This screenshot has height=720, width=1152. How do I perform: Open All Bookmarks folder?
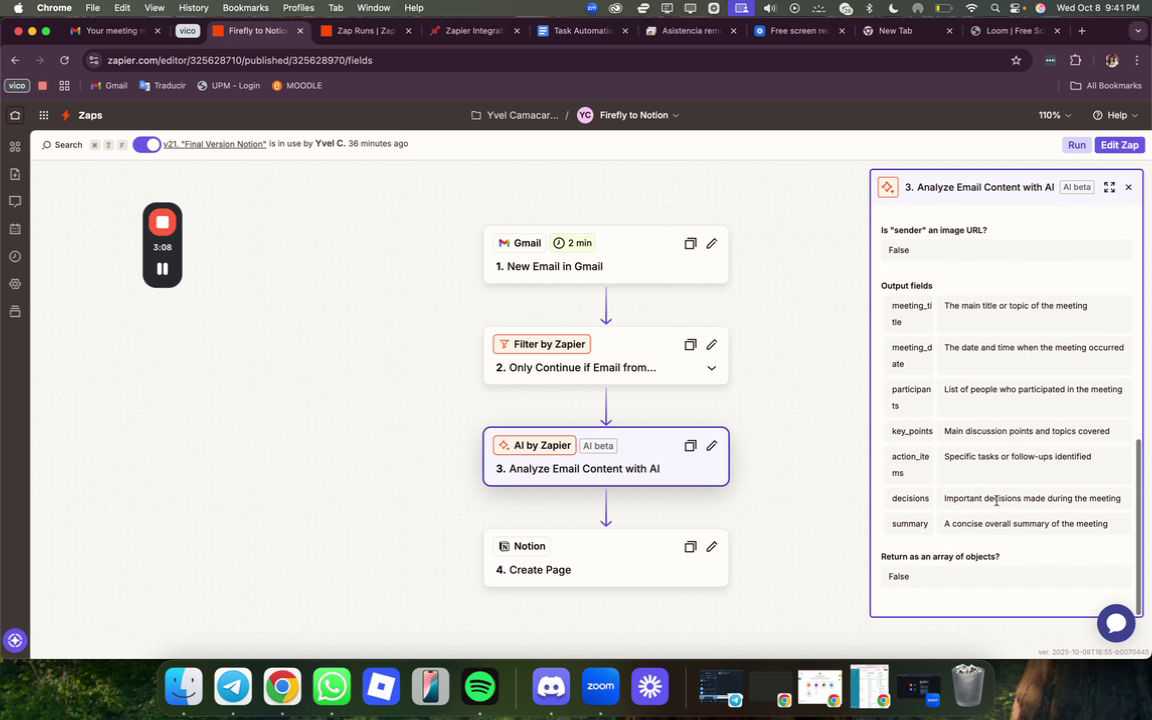pyautogui.click(x=1106, y=86)
